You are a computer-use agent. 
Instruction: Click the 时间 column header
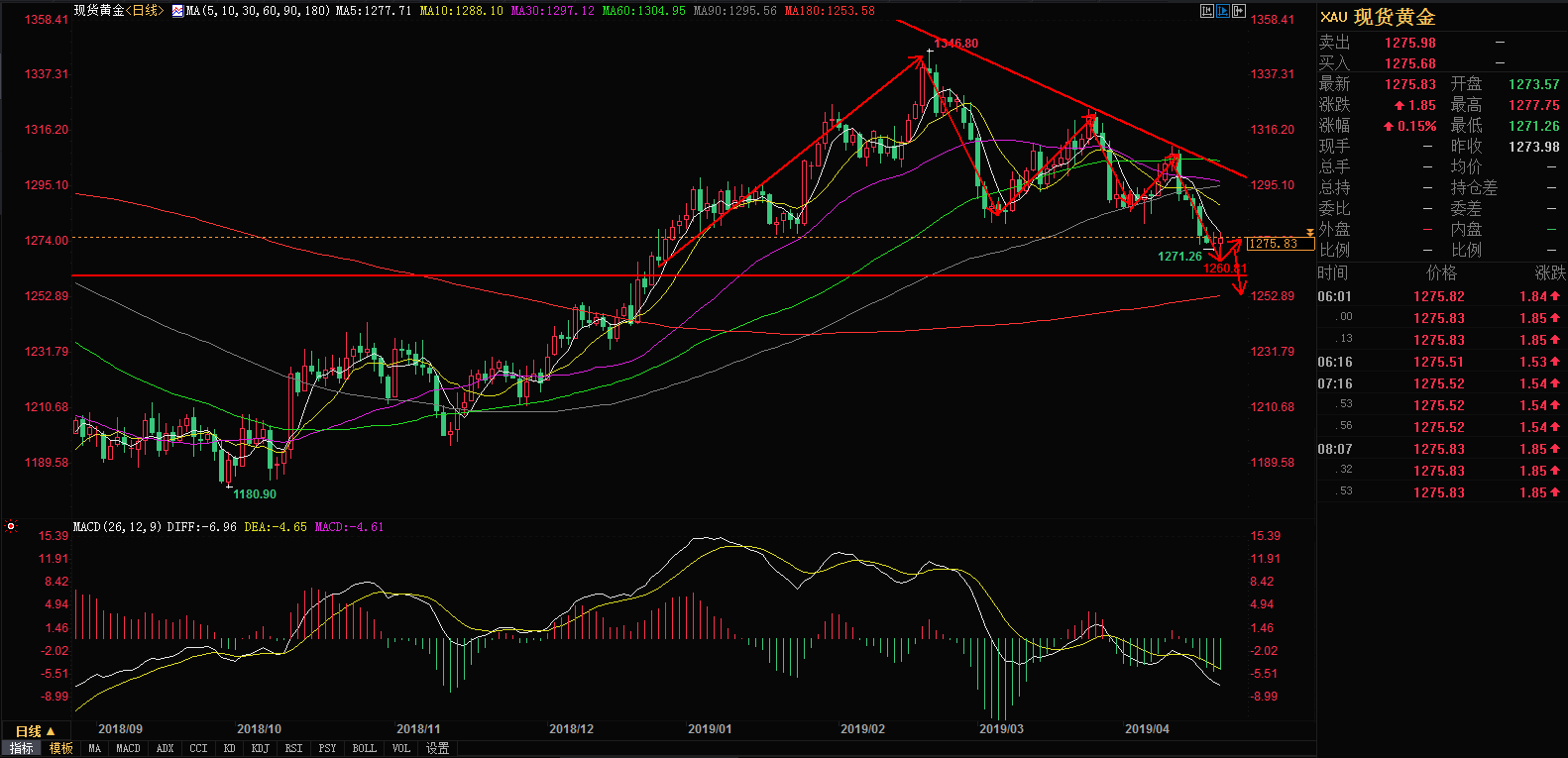pos(1333,272)
